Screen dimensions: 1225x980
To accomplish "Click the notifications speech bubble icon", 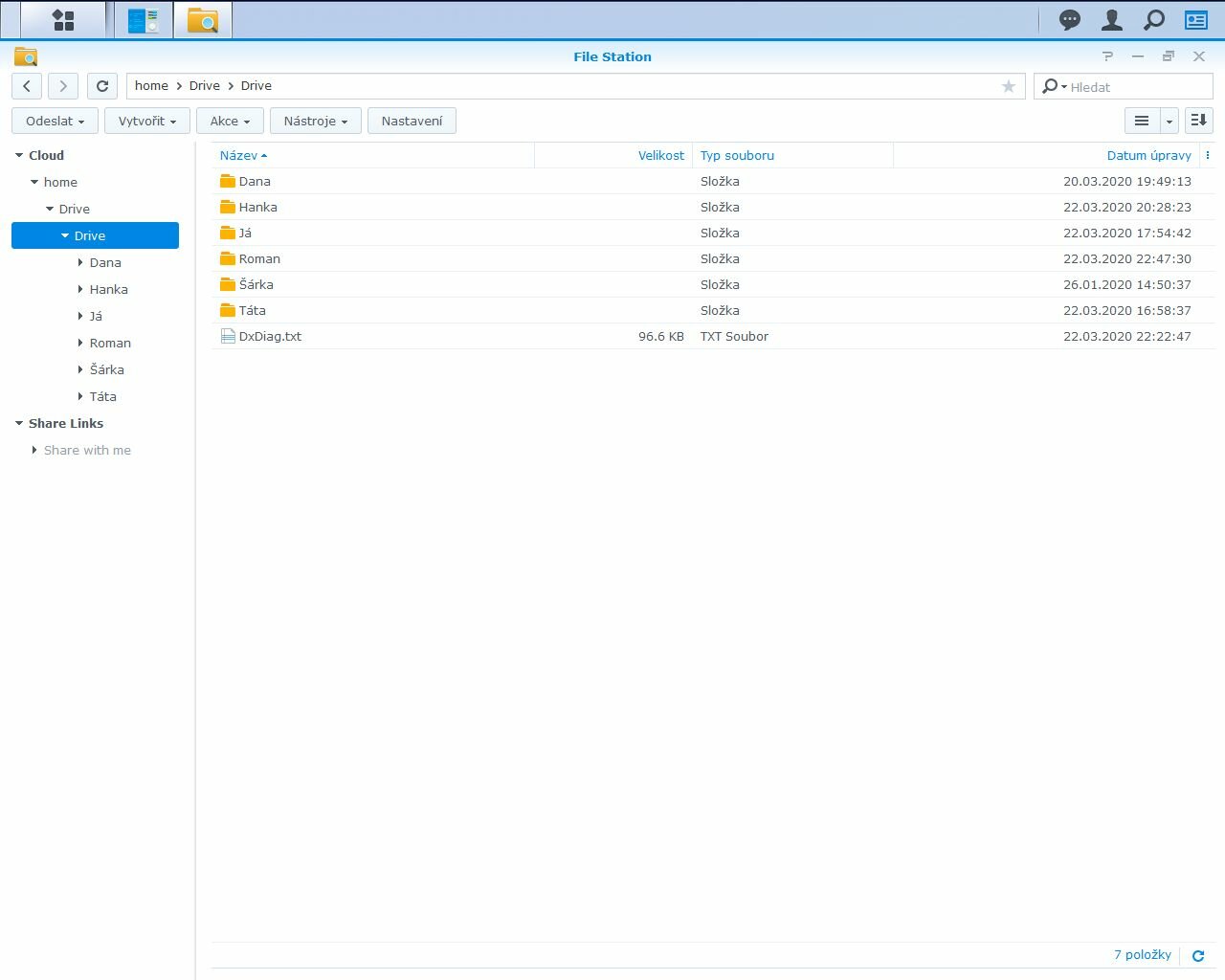I will (1069, 20).
